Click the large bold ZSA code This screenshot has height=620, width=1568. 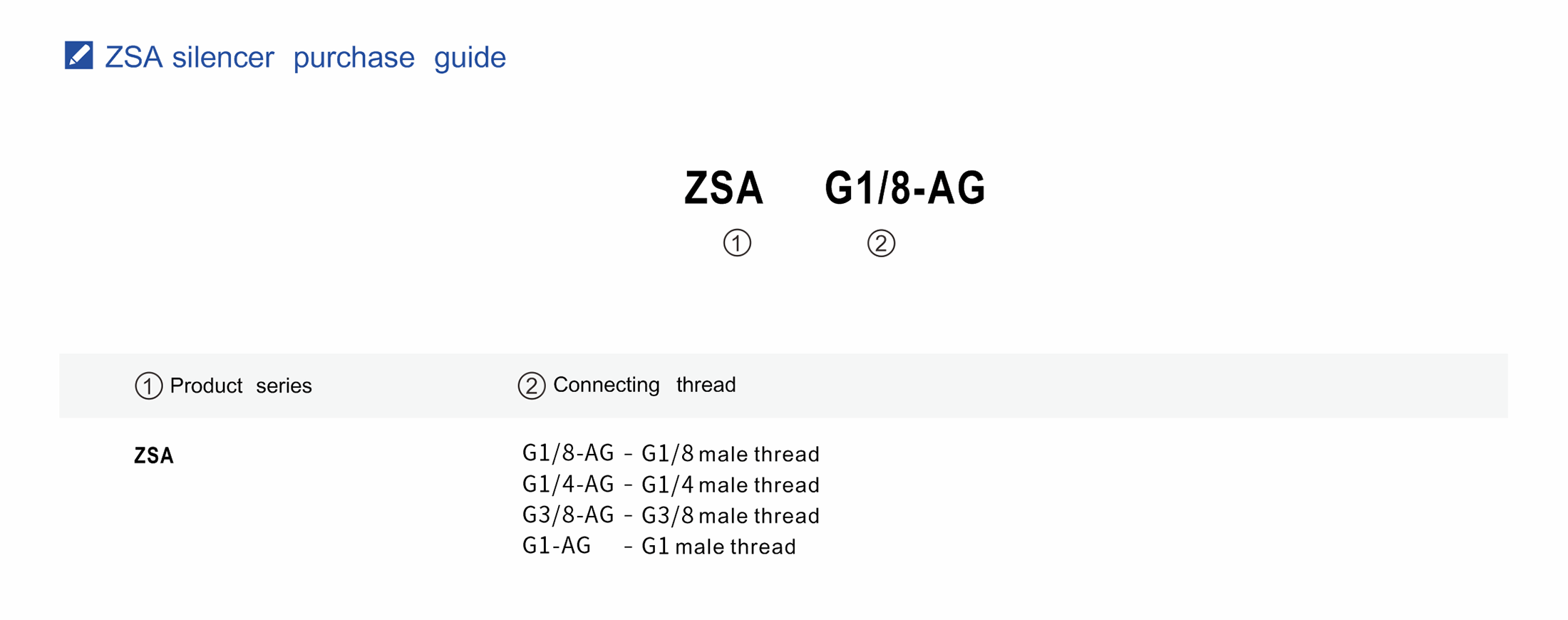pyautogui.click(x=723, y=188)
